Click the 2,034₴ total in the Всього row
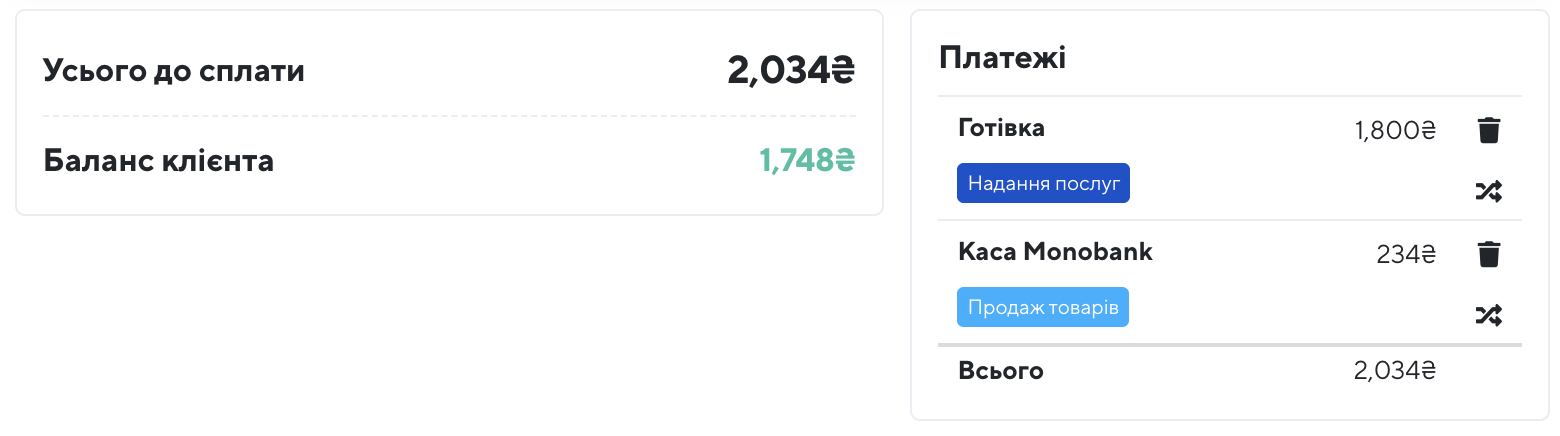This screenshot has width=1560, height=436. pos(1395,371)
